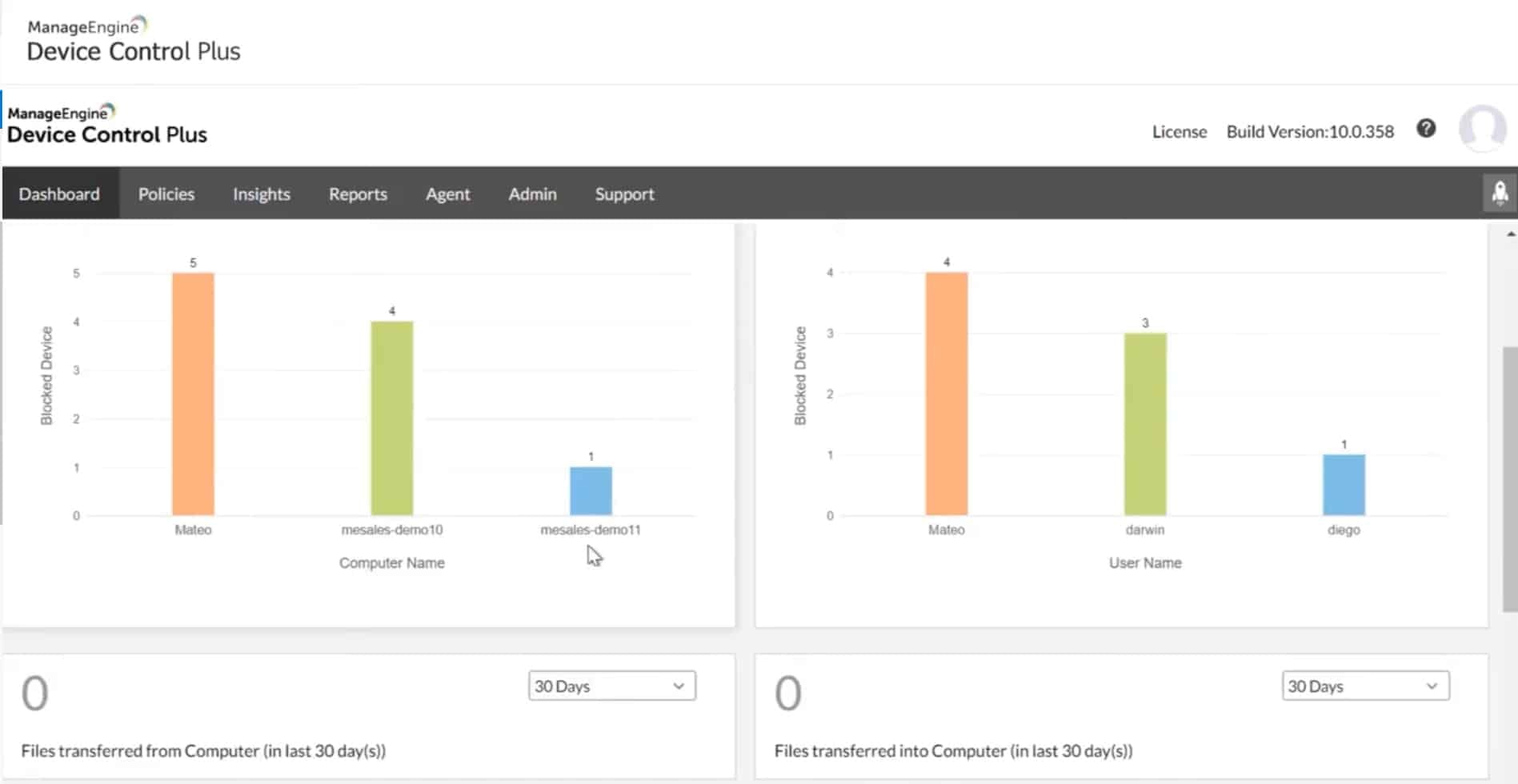The image size is (1518, 784).
Task: Click the 0 count above files transferred into Computer
Action: coord(787,693)
